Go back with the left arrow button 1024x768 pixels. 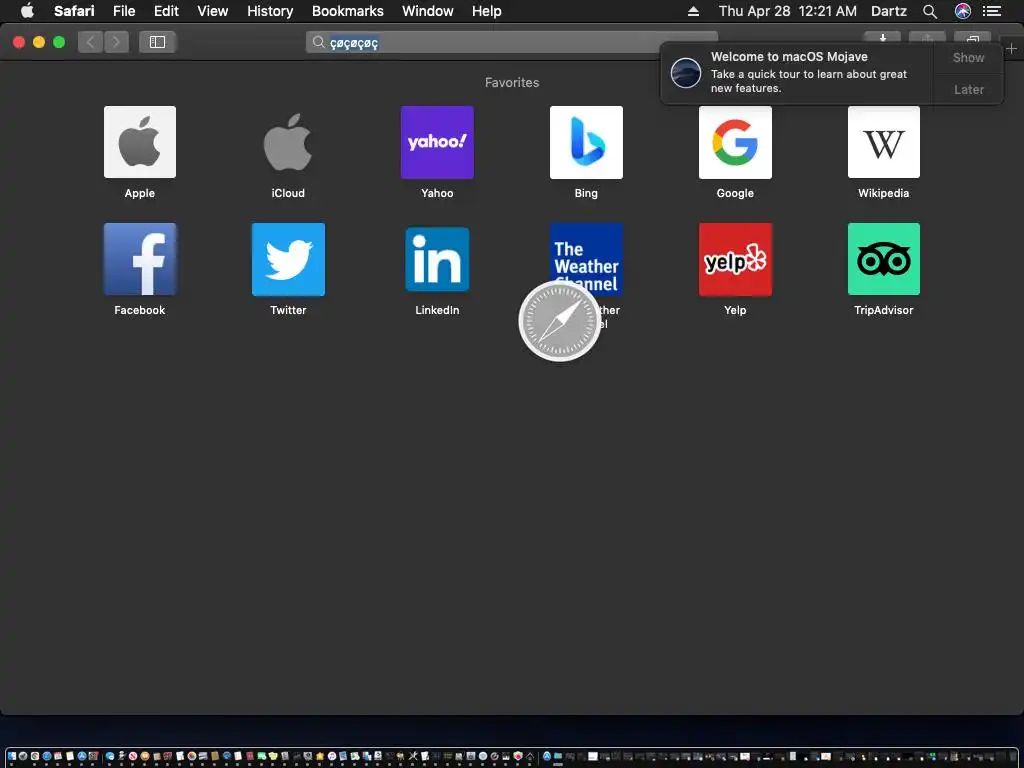(91, 42)
